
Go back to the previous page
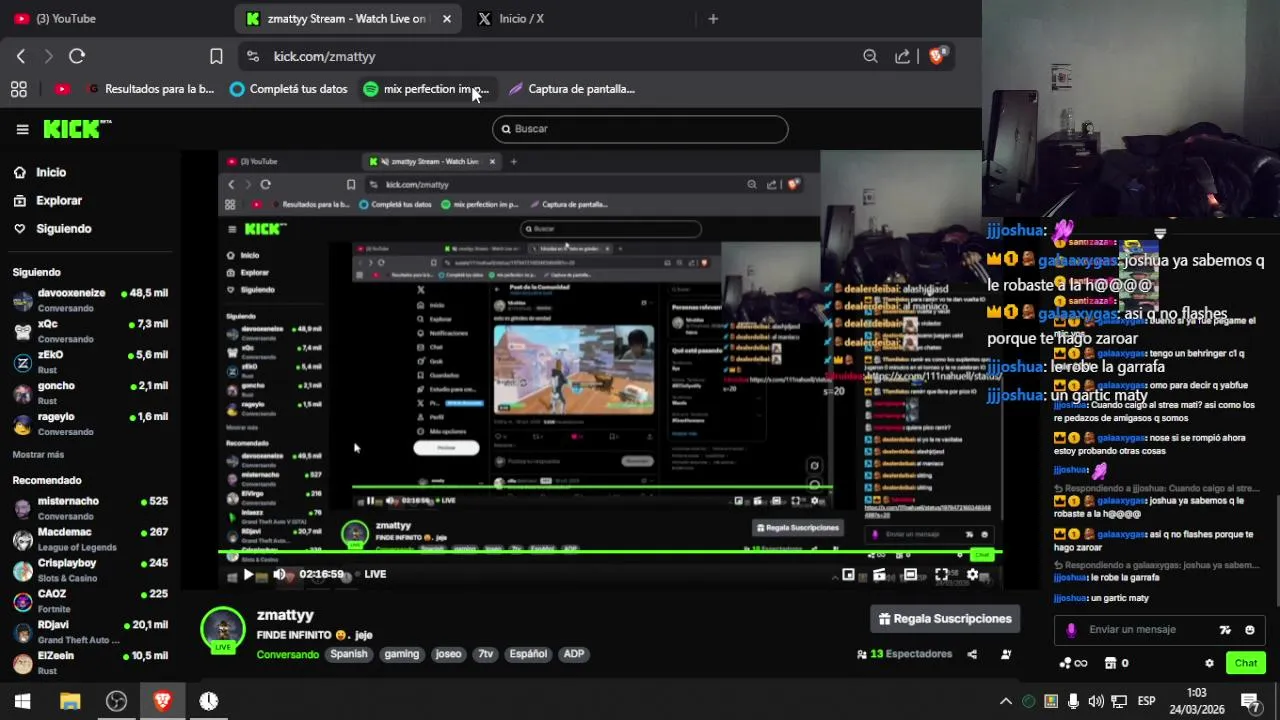[x=21, y=56]
